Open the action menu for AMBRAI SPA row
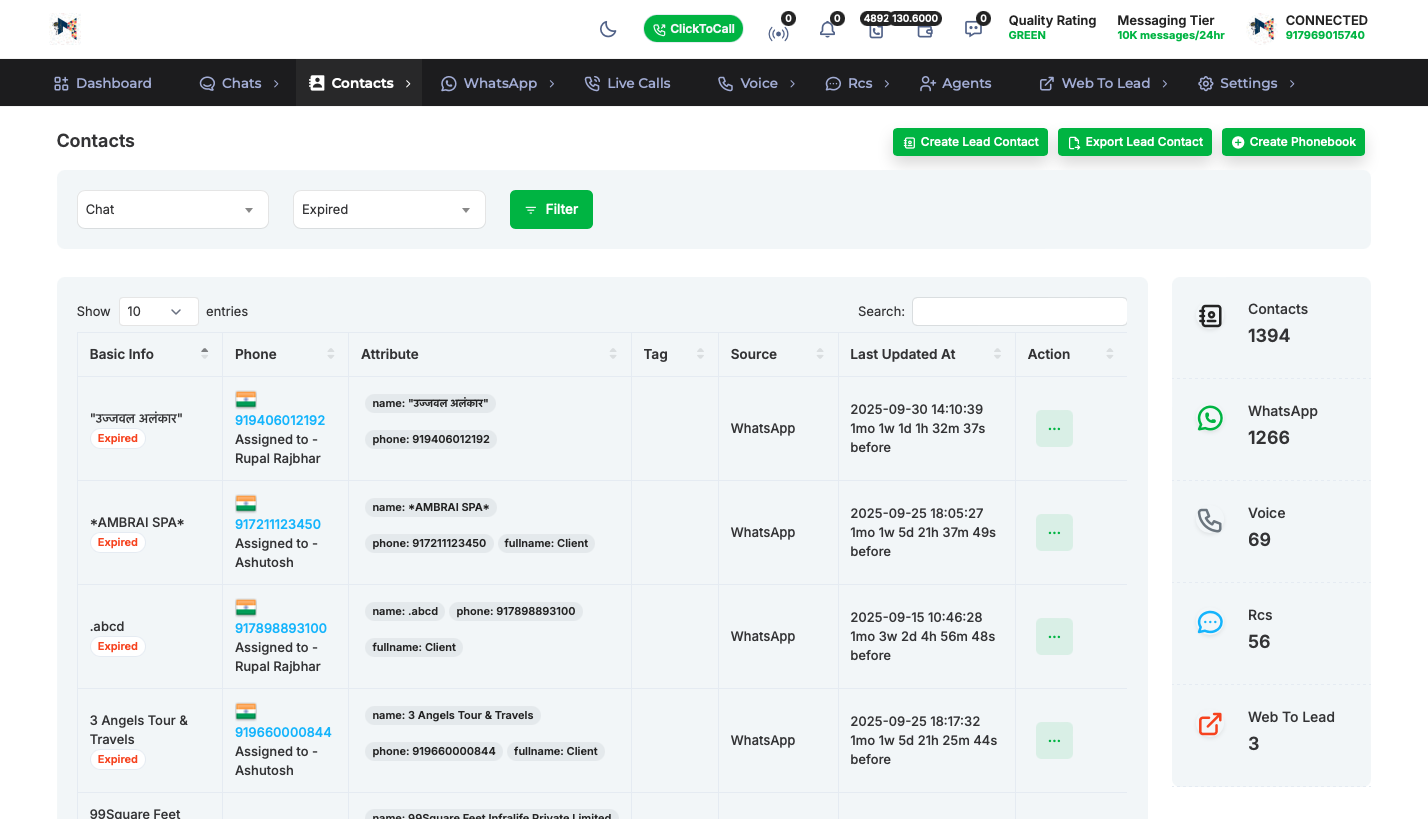 (1054, 532)
